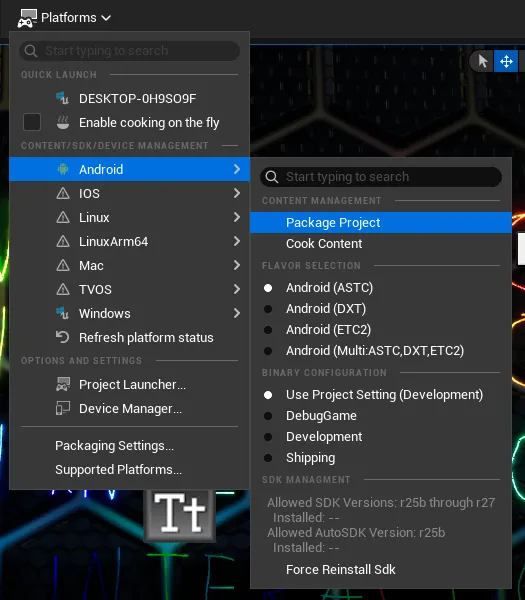Click the Project Launcher icon
The height and width of the screenshot is (600, 525).
pos(63,384)
